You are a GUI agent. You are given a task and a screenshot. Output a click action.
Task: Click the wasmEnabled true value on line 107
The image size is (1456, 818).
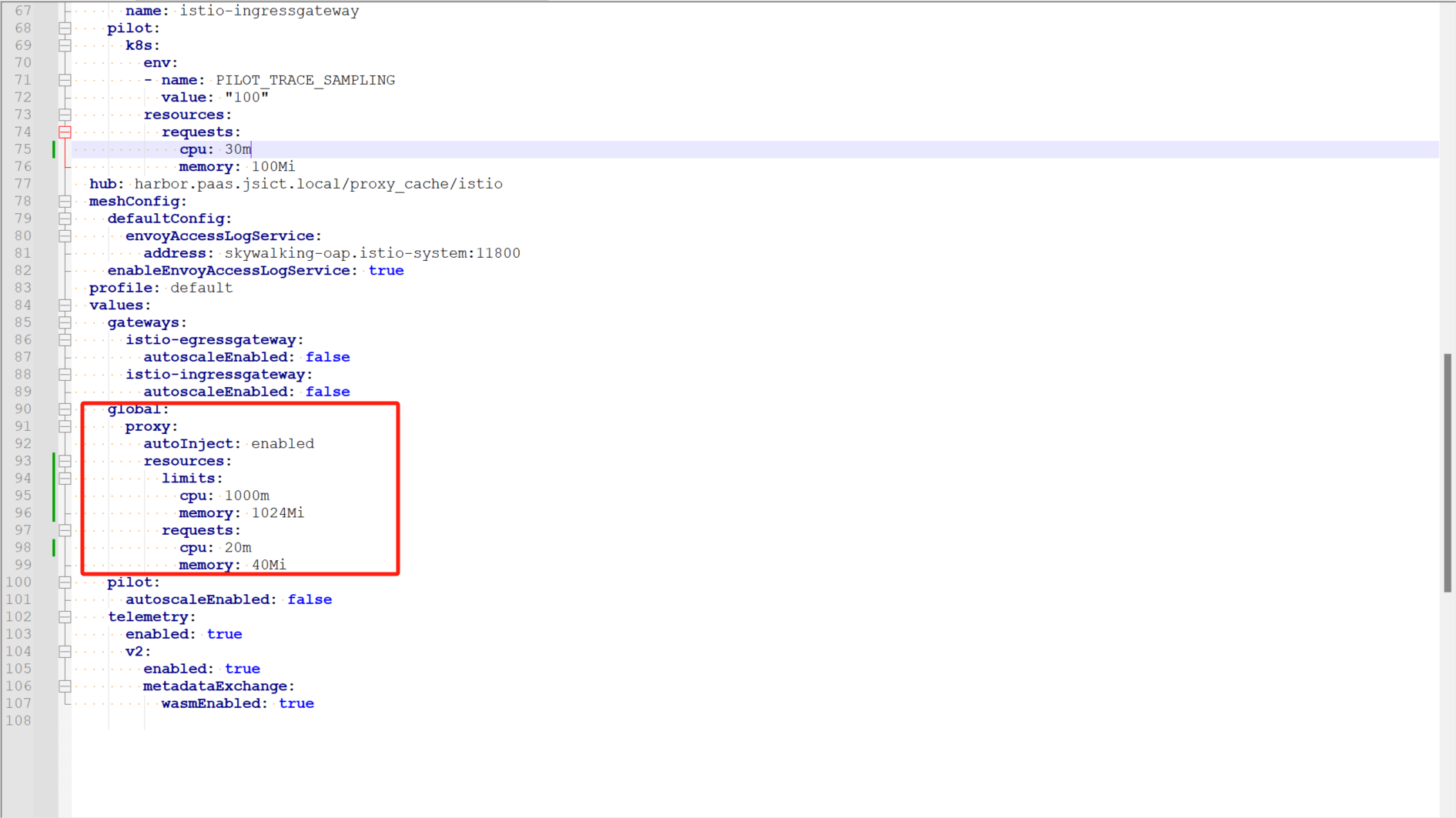click(296, 703)
